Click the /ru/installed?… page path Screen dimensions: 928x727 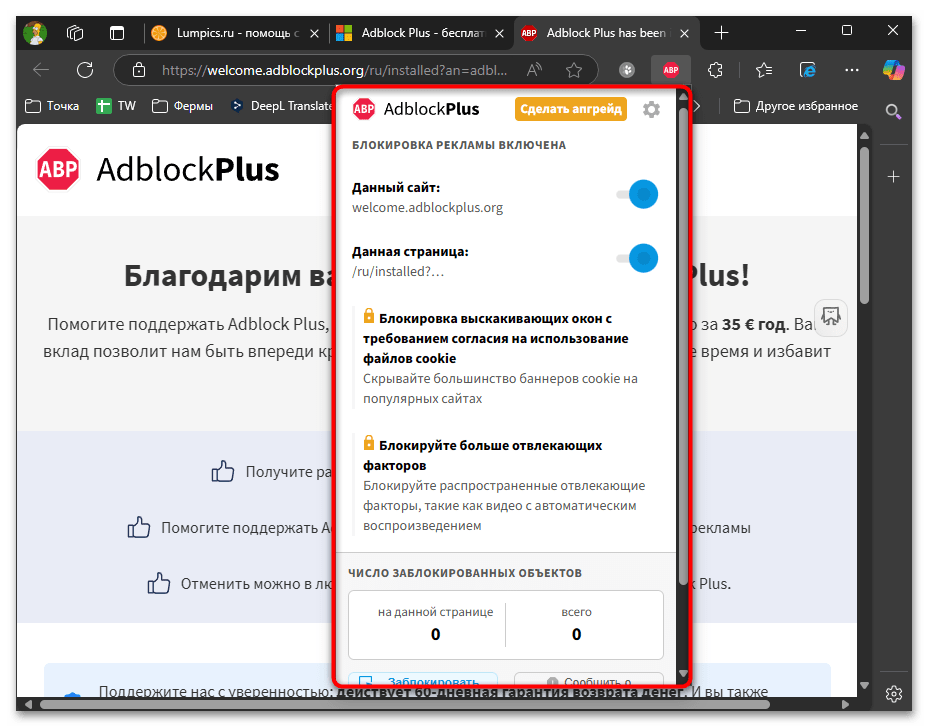(x=397, y=272)
